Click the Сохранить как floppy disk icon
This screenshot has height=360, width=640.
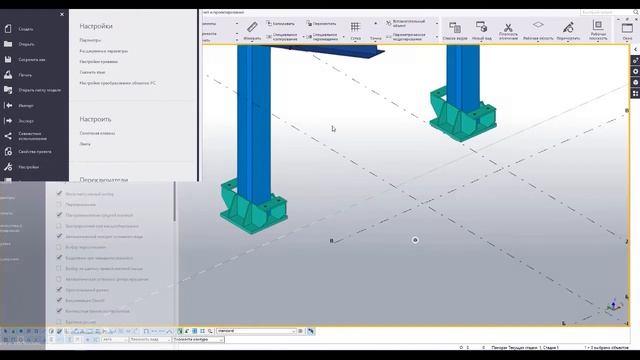(x=8, y=60)
